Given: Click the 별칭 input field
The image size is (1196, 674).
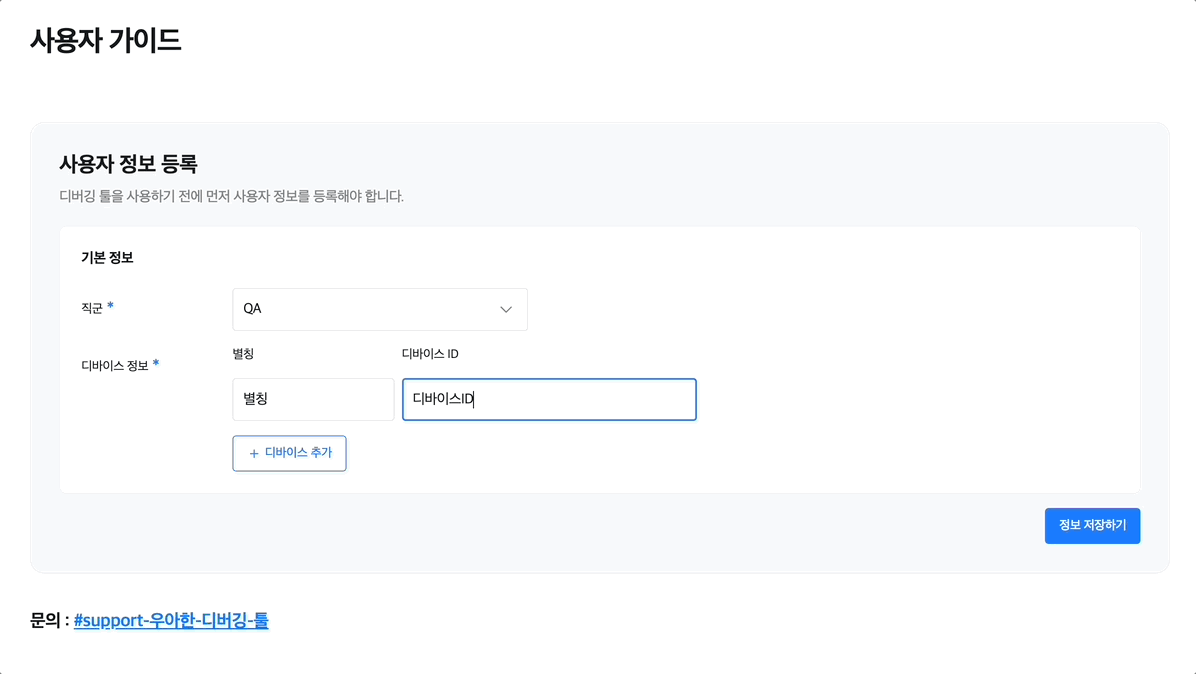Looking at the screenshot, I should (x=313, y=399).
